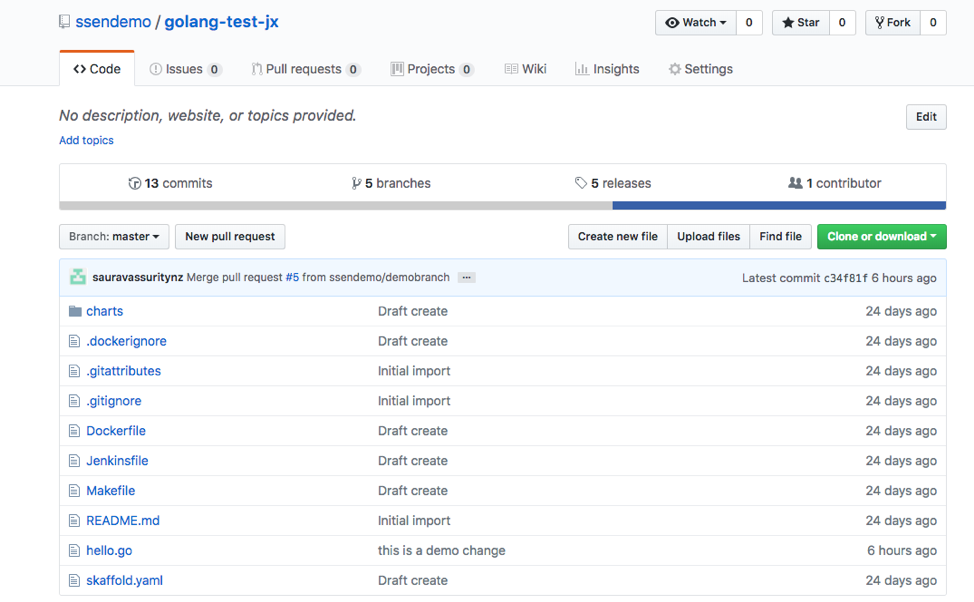Click the Fork count number
The image size is (974, 602).
coord(933,22)
